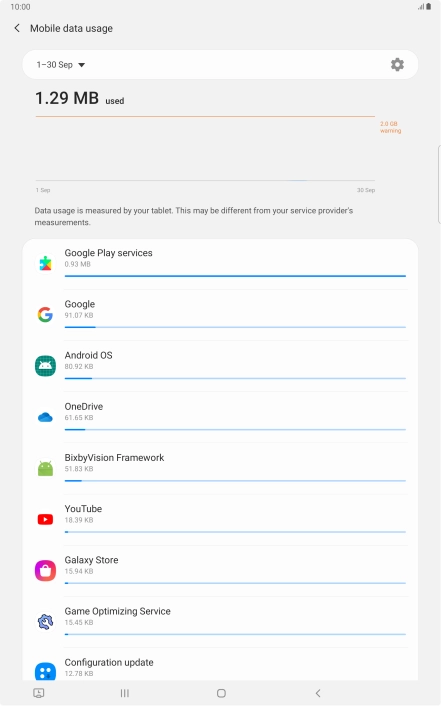Open Google Play services usage details
441x706 pixels.
tap(220, 264)
